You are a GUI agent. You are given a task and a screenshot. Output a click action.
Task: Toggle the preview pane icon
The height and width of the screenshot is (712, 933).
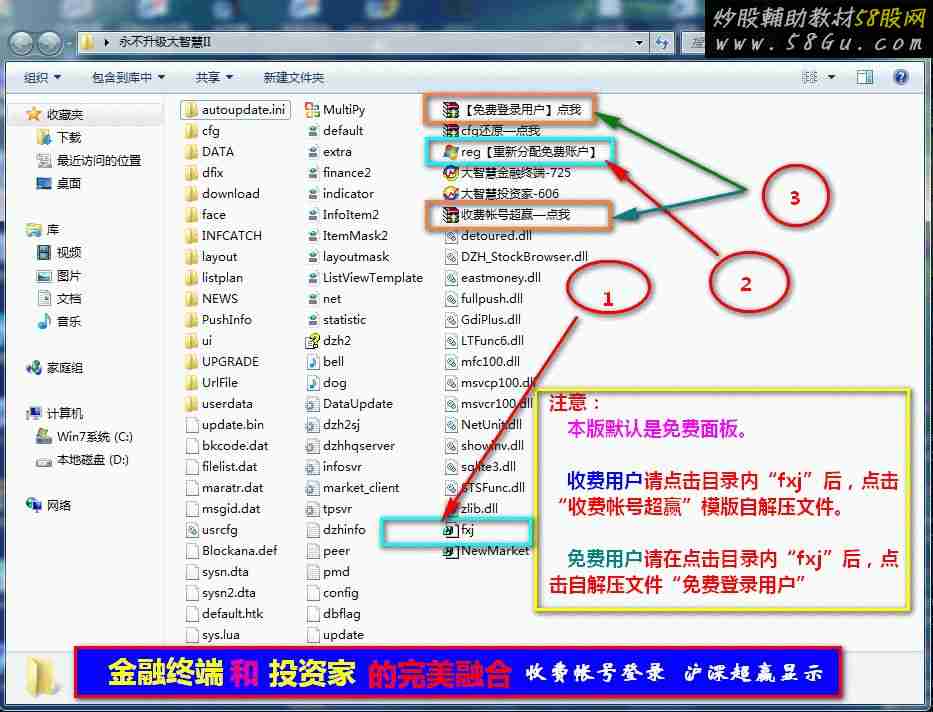865,77
